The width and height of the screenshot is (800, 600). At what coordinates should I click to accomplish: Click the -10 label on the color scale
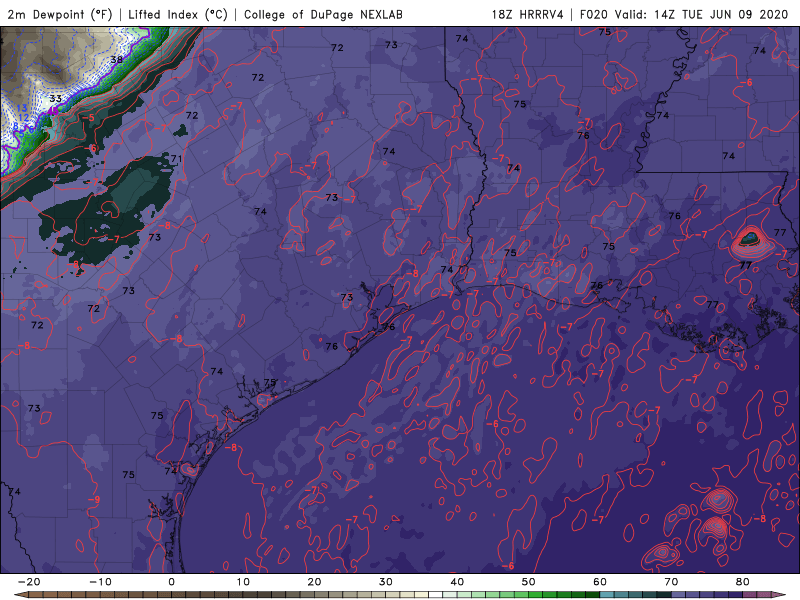click(x=100, y=582)
